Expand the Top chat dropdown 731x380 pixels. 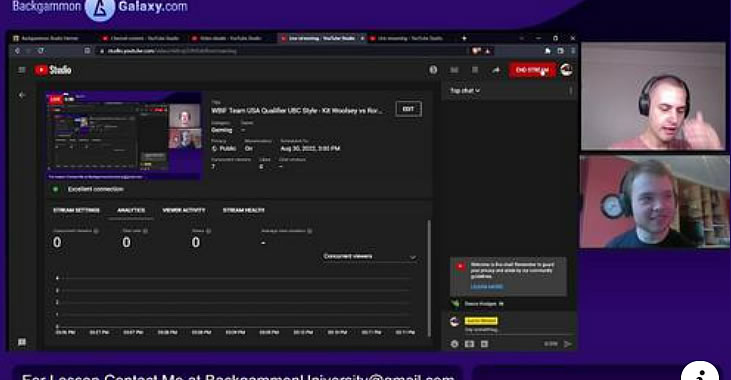click(465, 90)
